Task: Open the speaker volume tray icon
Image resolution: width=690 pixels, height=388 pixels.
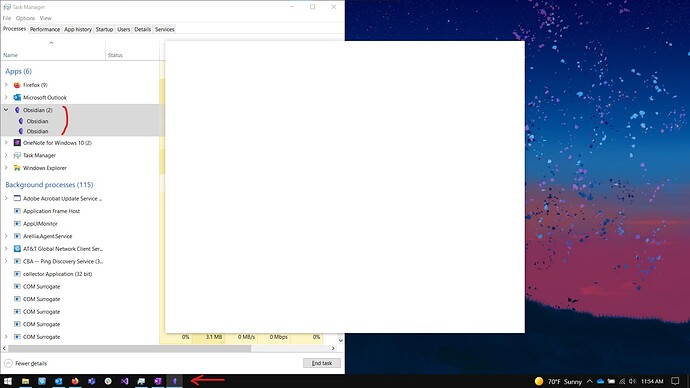Action: point(633,381)
